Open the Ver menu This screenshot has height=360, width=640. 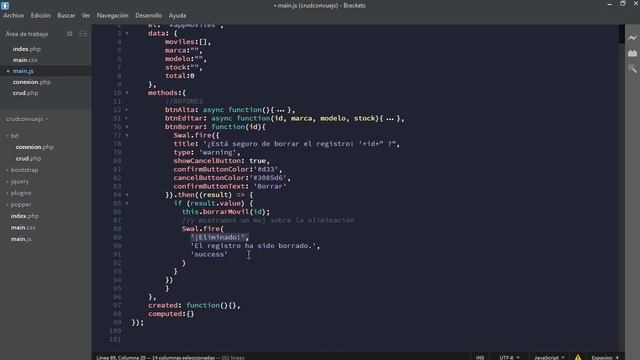coord(86,16)
